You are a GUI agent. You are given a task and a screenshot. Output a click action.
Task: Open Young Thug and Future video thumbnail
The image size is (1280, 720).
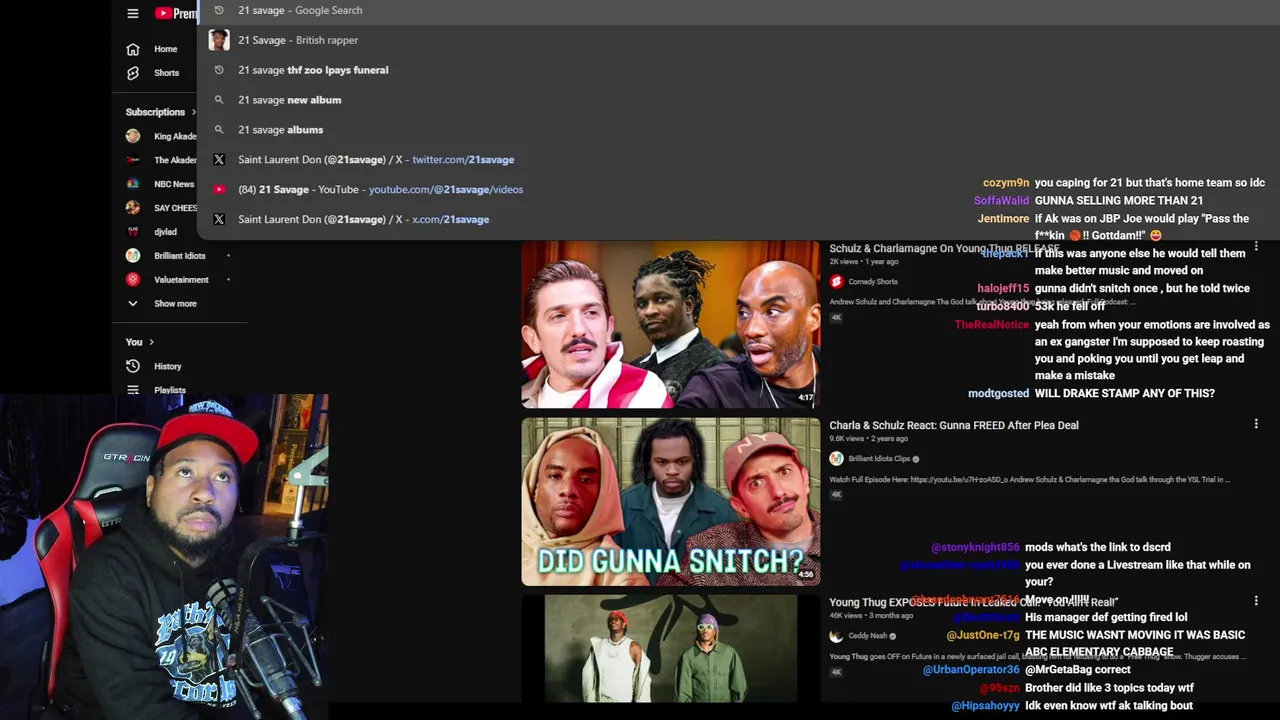coord(670,649)
